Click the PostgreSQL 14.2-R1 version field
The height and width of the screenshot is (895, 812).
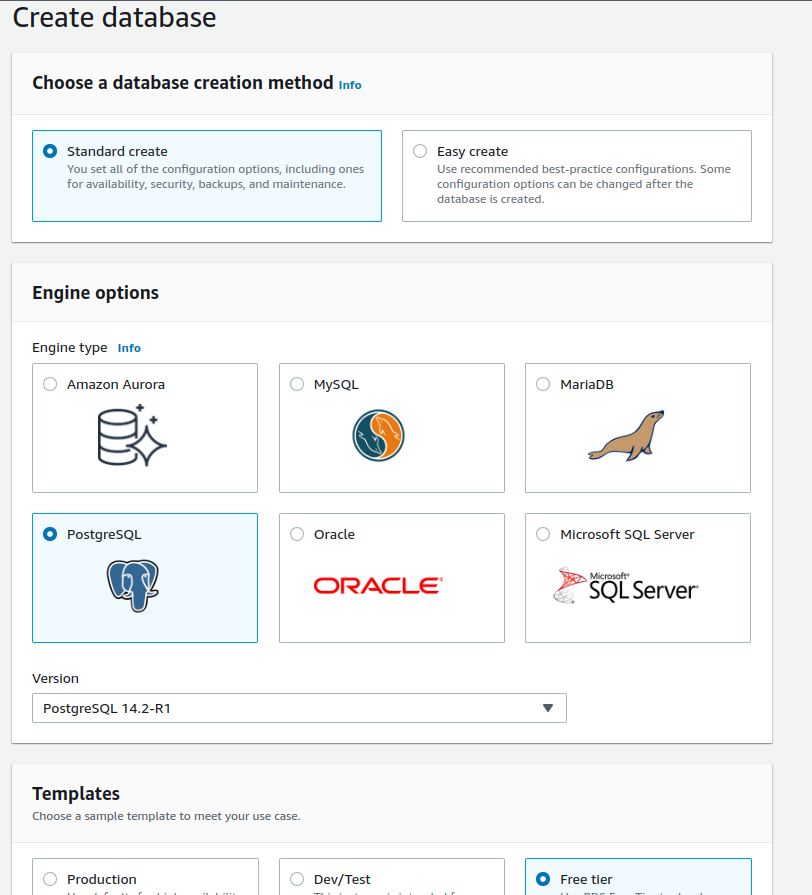point(250,707)
